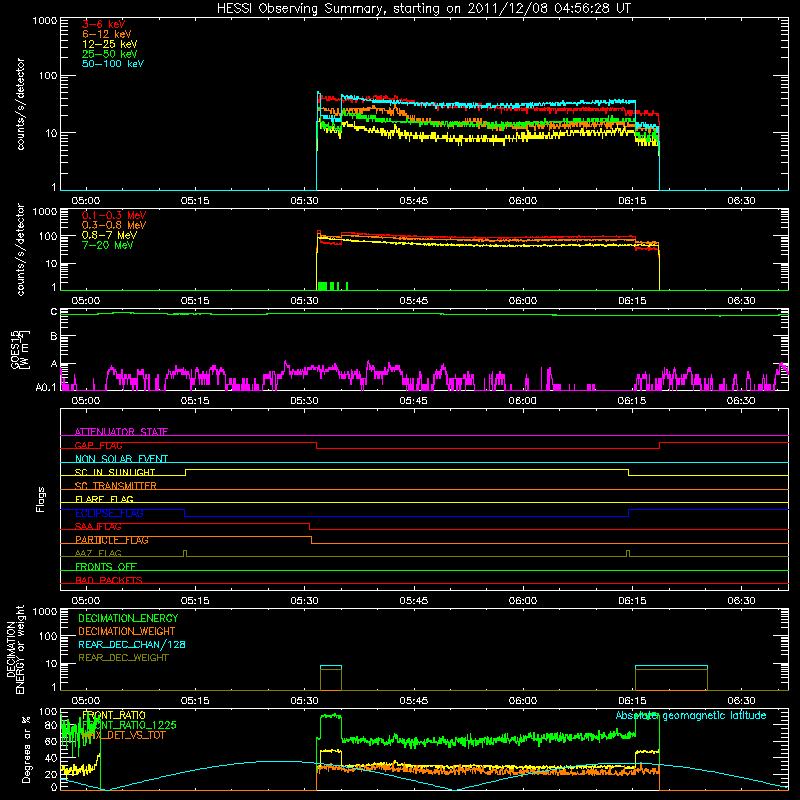Click the 05:00 tick under the MeV plot
This screenshot has height=800, width=800.
[x=86, y=301]
